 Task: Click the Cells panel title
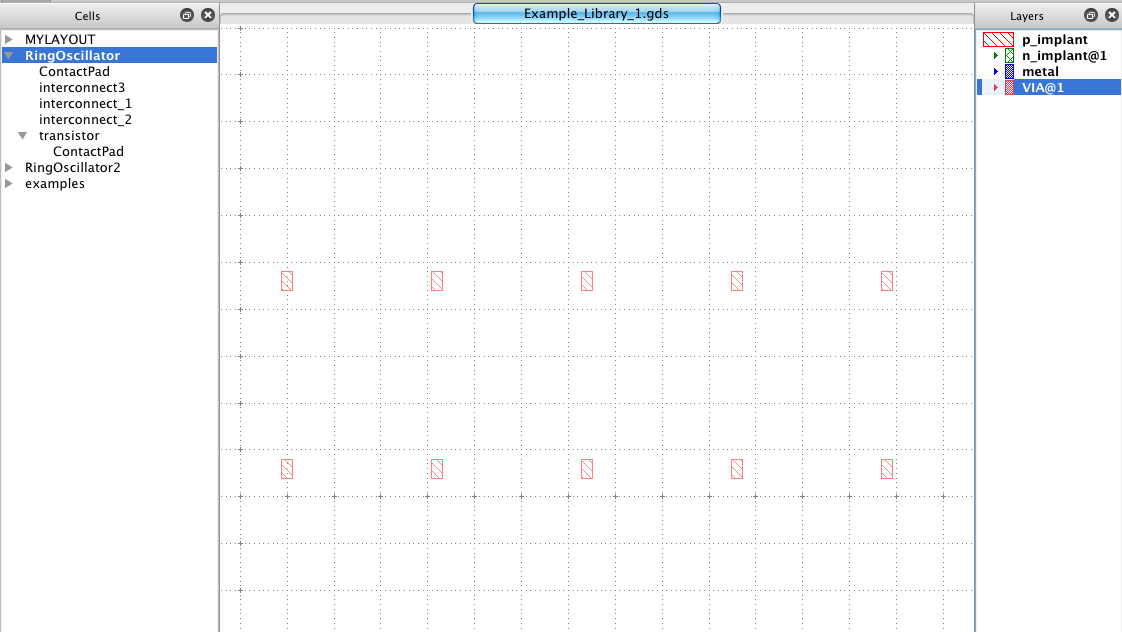87,16
